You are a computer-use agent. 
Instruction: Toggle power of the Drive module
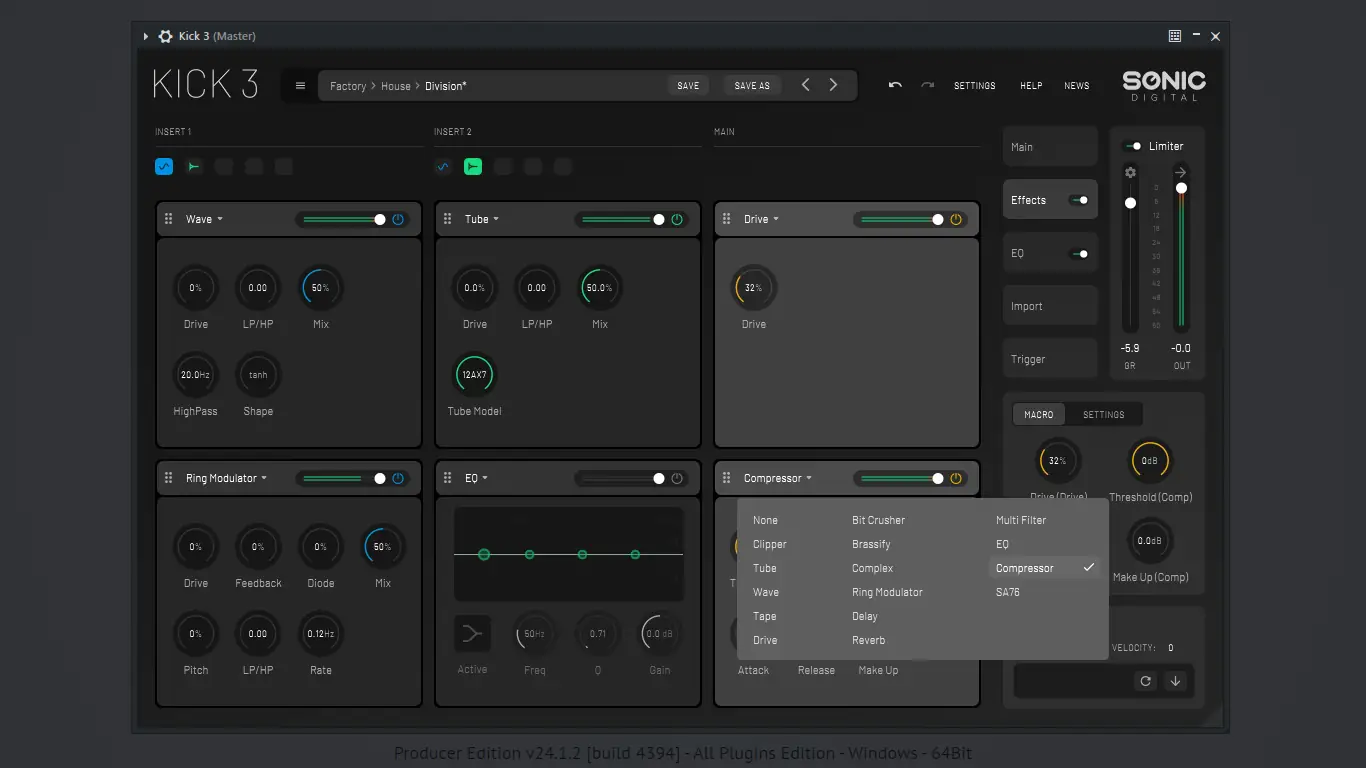click(x=956, y=219)
